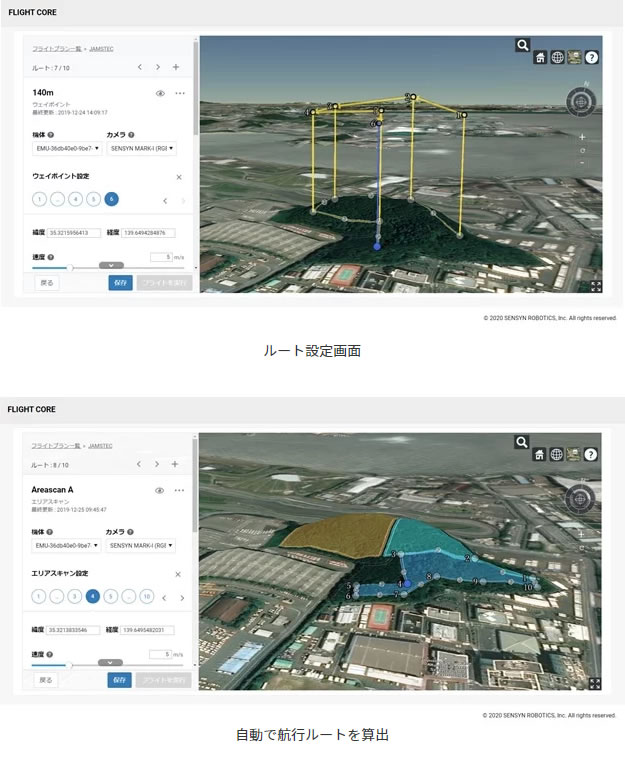The height and width of the screenshot is (759, 625).
Task: Open map help on 140m route map
Action: click(592, 58)
